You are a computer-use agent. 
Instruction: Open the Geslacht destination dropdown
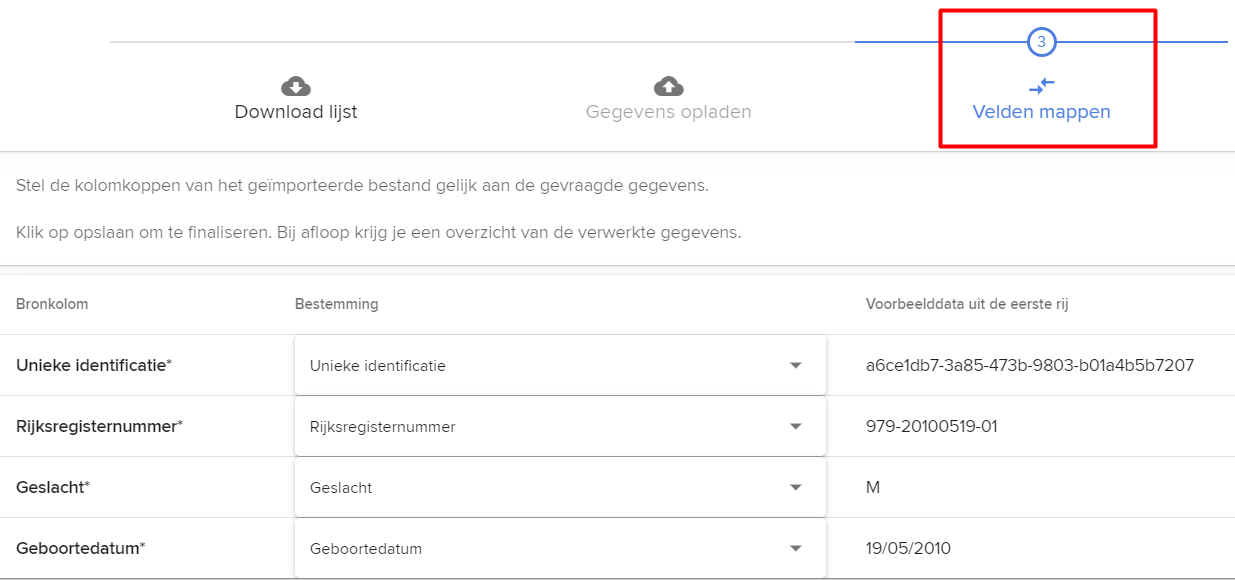tap(560, 487)
